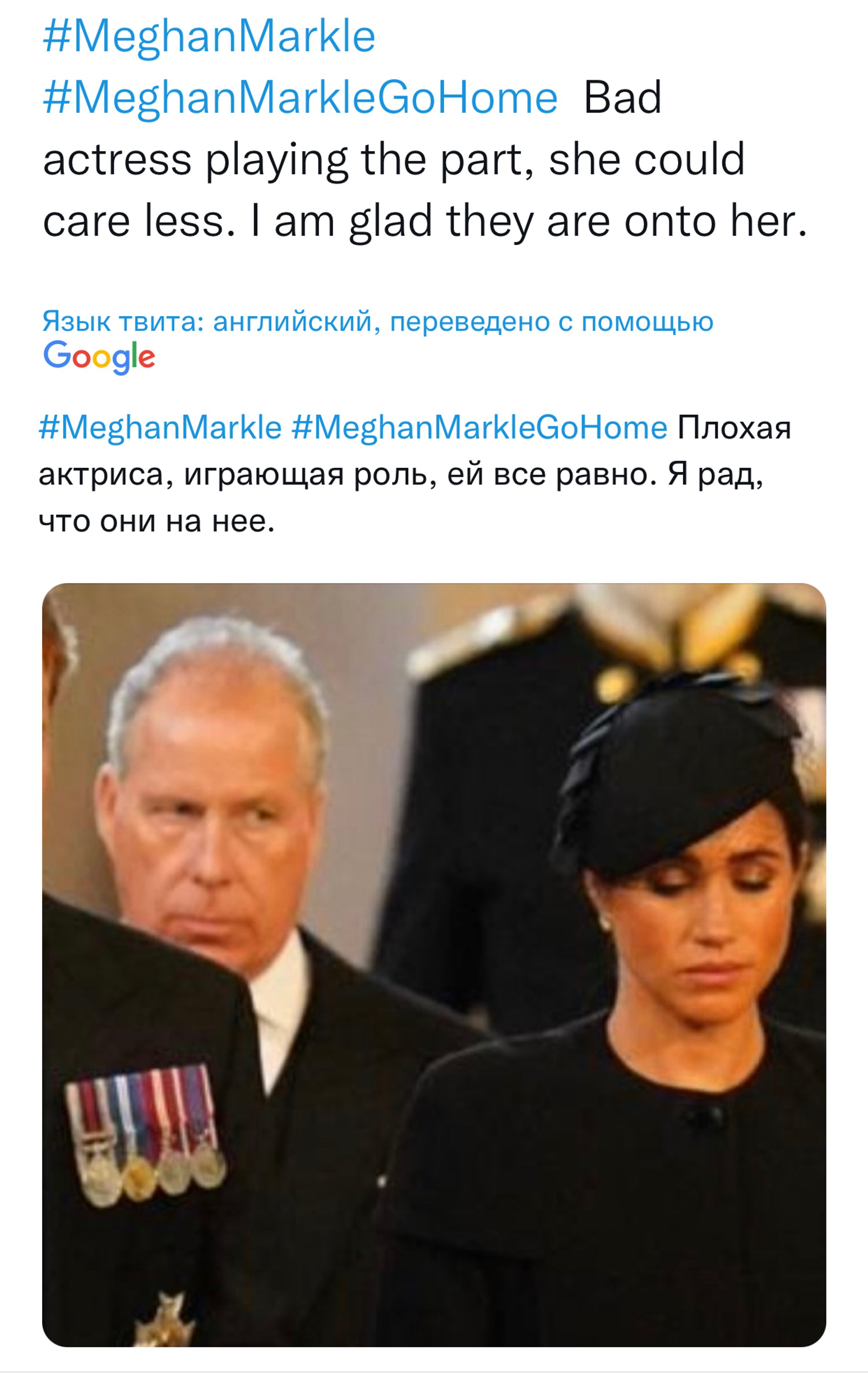Click the Russian text 'что они на нее.'

click(x=157, y=522)
